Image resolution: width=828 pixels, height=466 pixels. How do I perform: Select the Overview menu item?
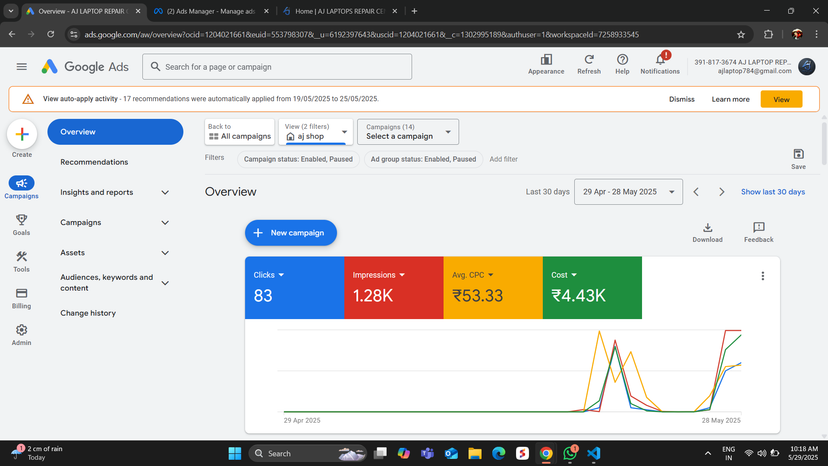115,132
